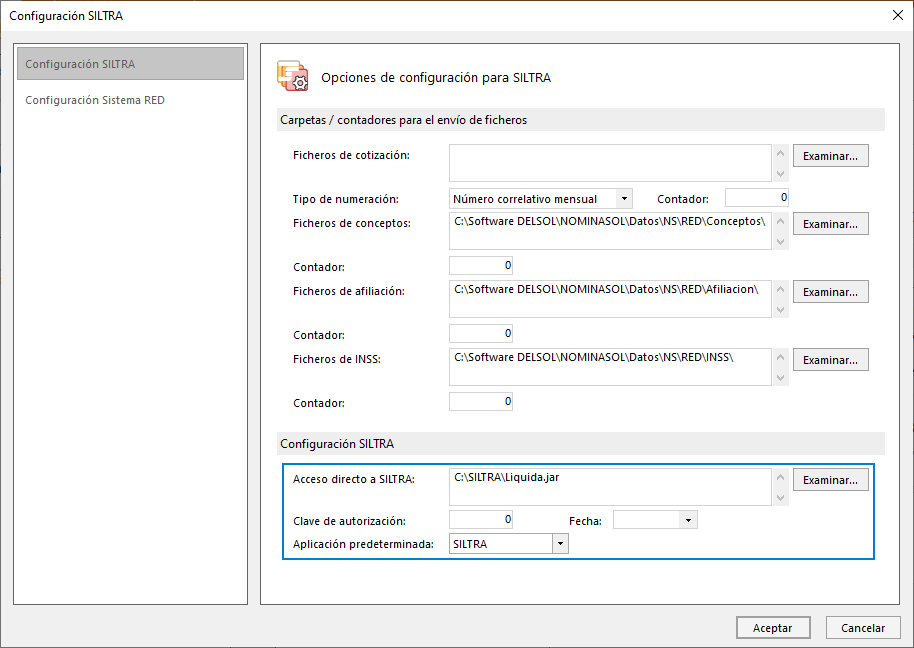The height and width of the screenshot is (648, 914).
Task: Click Examinar for Ficheros de afiliación
Action: (x=830, y=292)
